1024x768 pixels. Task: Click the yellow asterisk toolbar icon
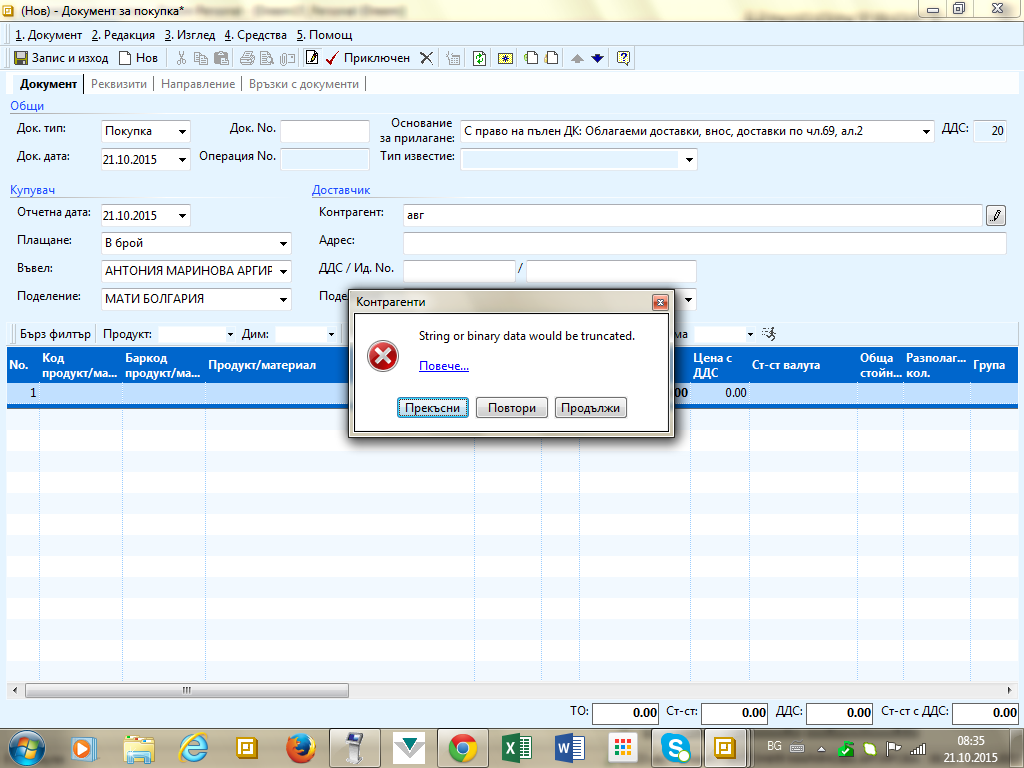point(505,58)
